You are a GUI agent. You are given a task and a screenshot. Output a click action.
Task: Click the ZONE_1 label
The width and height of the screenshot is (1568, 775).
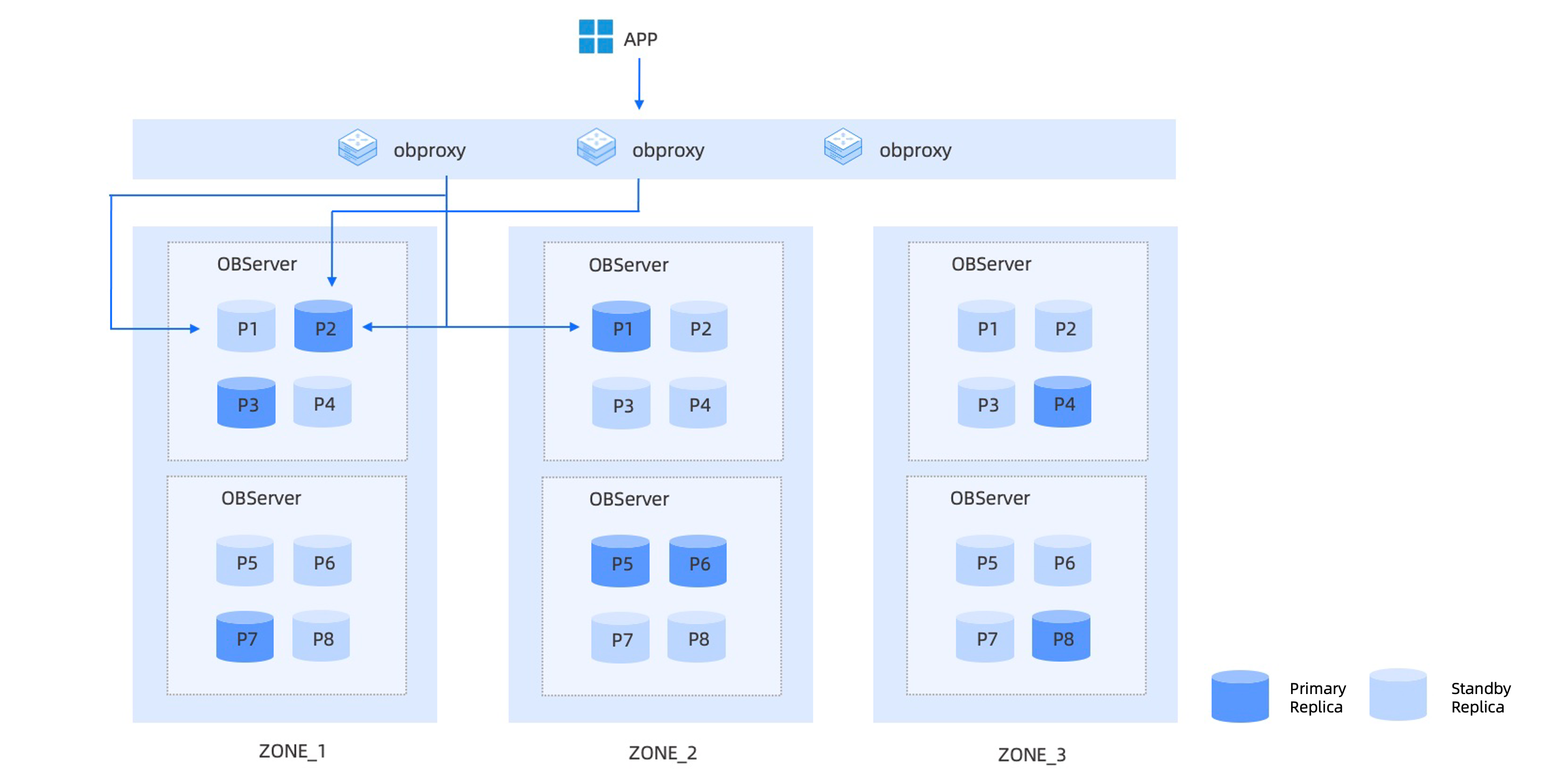[292, 751]
